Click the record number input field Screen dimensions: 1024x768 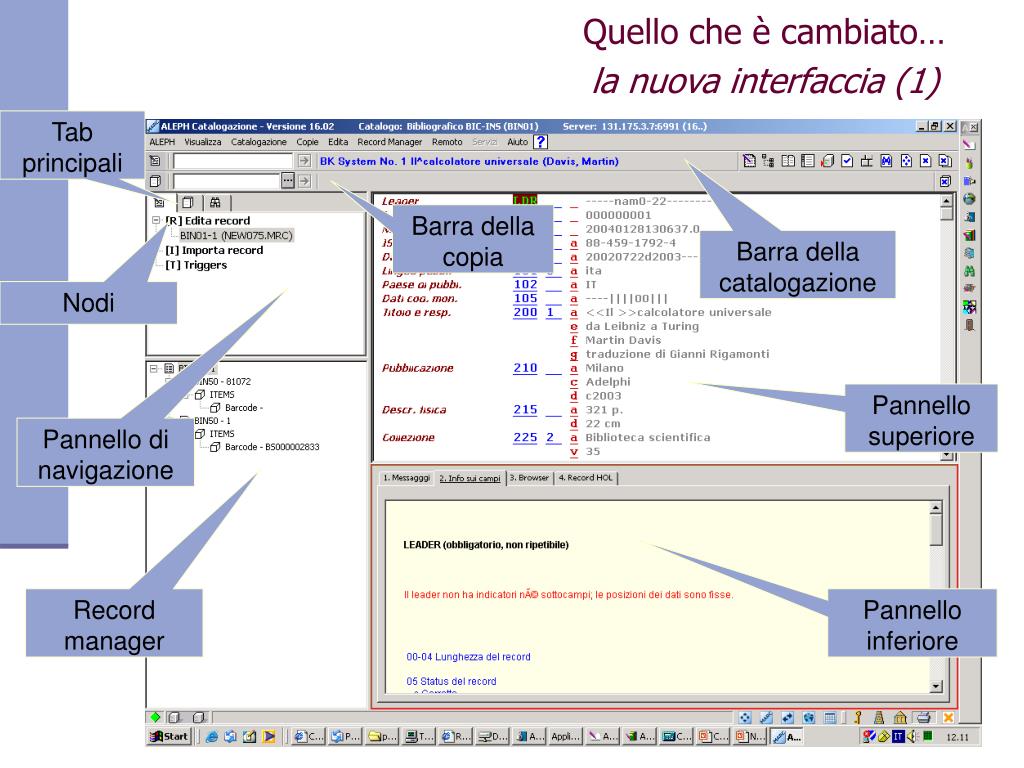(232, 161)
